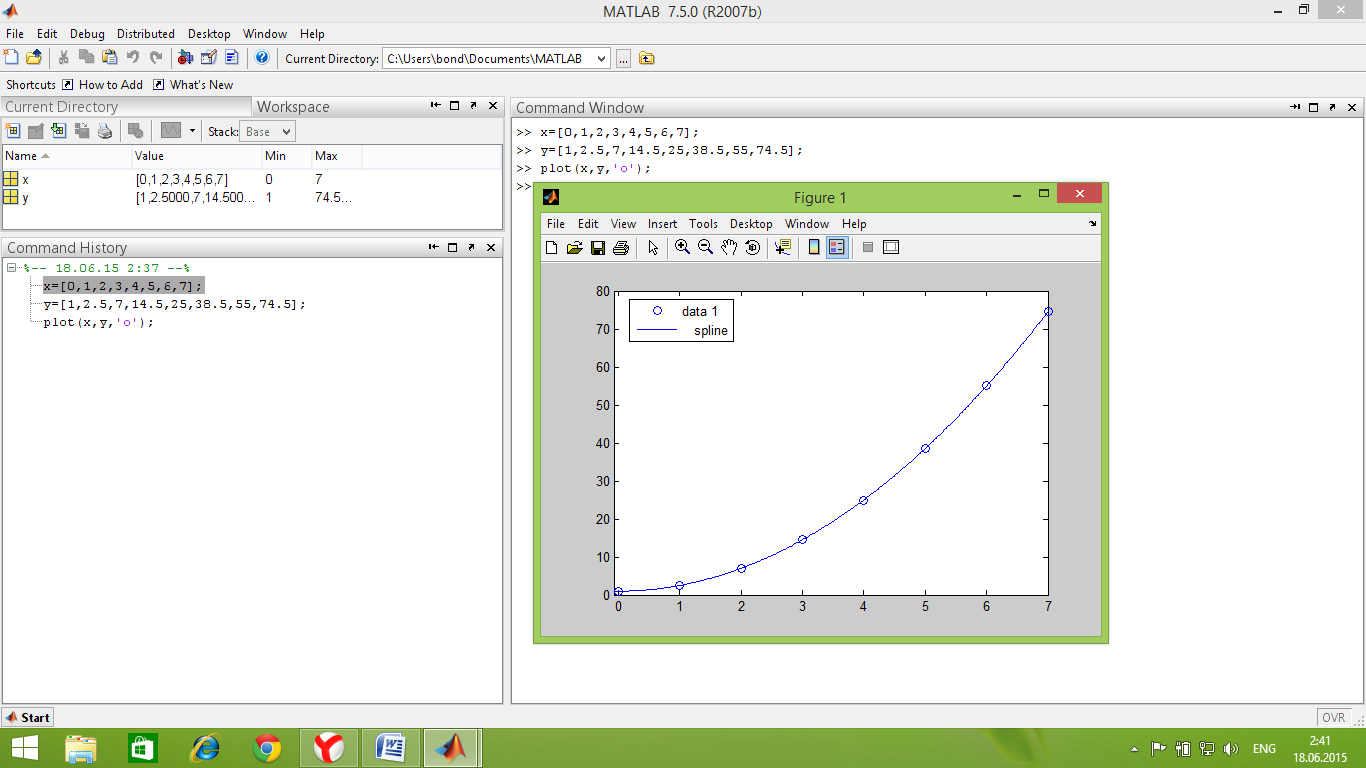
Task: Click New M-File icon in MATLAB toolbar
Action: click(x=12, y=58)
